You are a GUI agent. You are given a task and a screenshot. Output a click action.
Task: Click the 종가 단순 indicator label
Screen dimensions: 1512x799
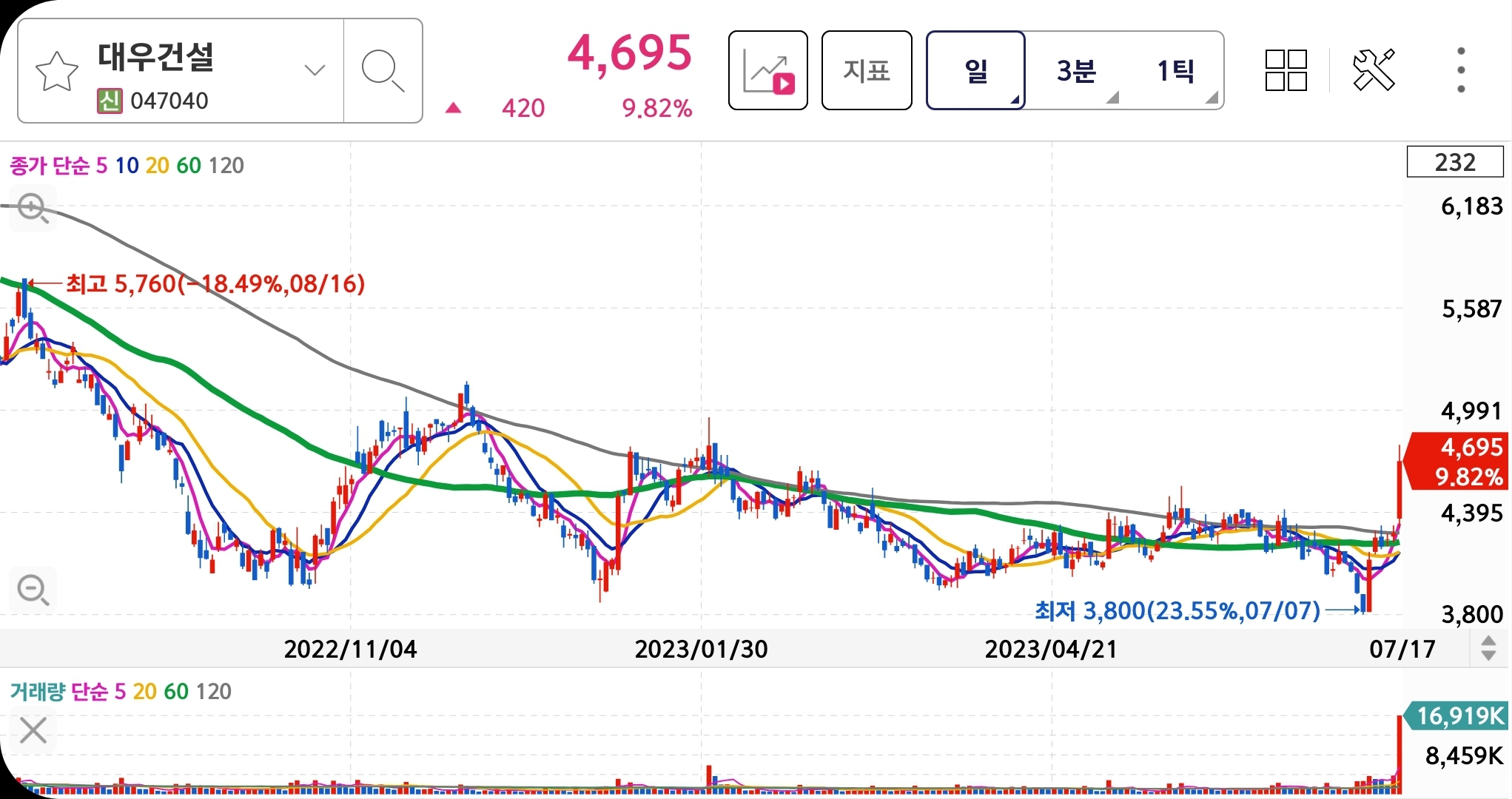(x=50, y=165)
